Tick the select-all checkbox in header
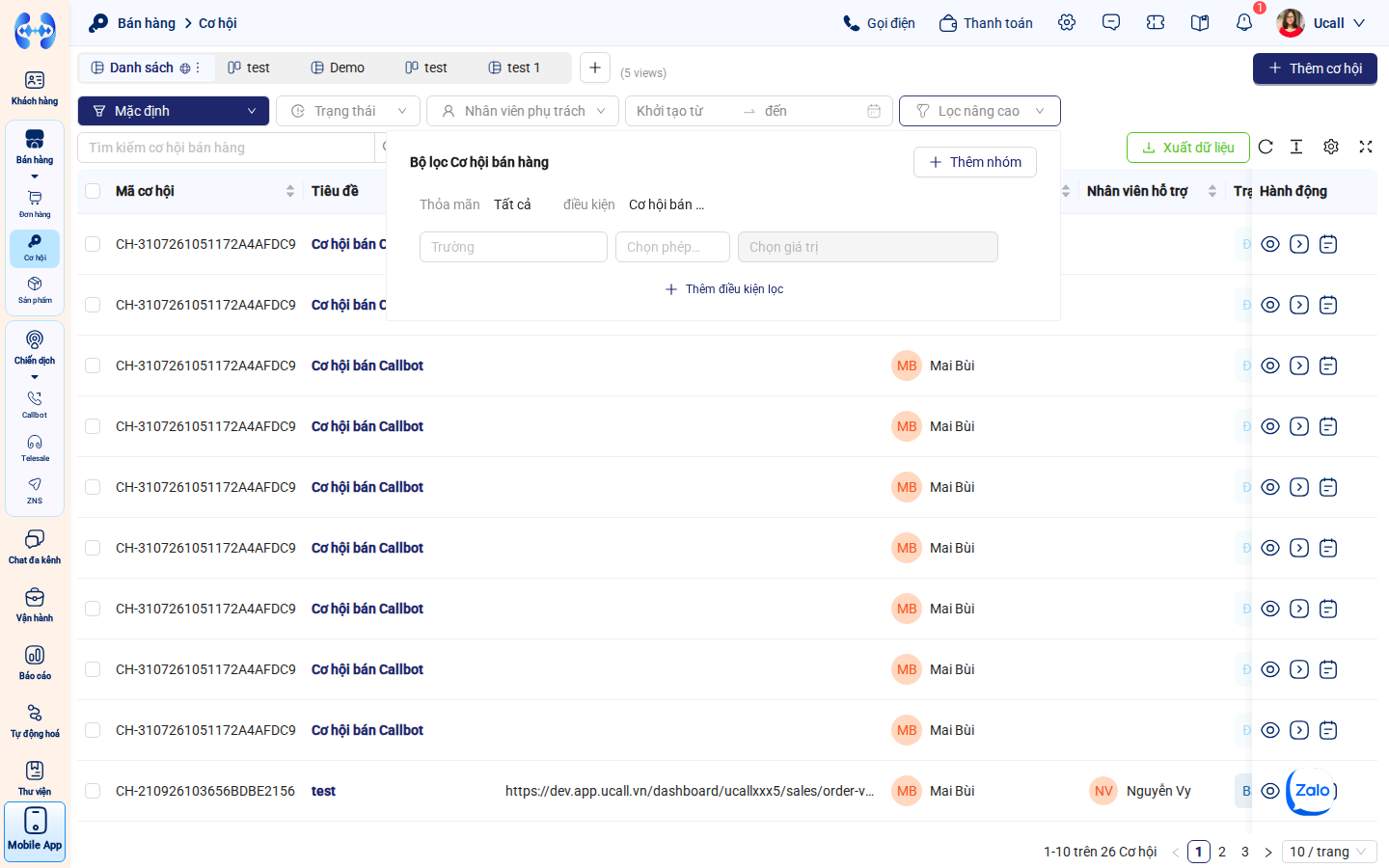Screen dimensions: 1389x868 [x=93, y=191]
